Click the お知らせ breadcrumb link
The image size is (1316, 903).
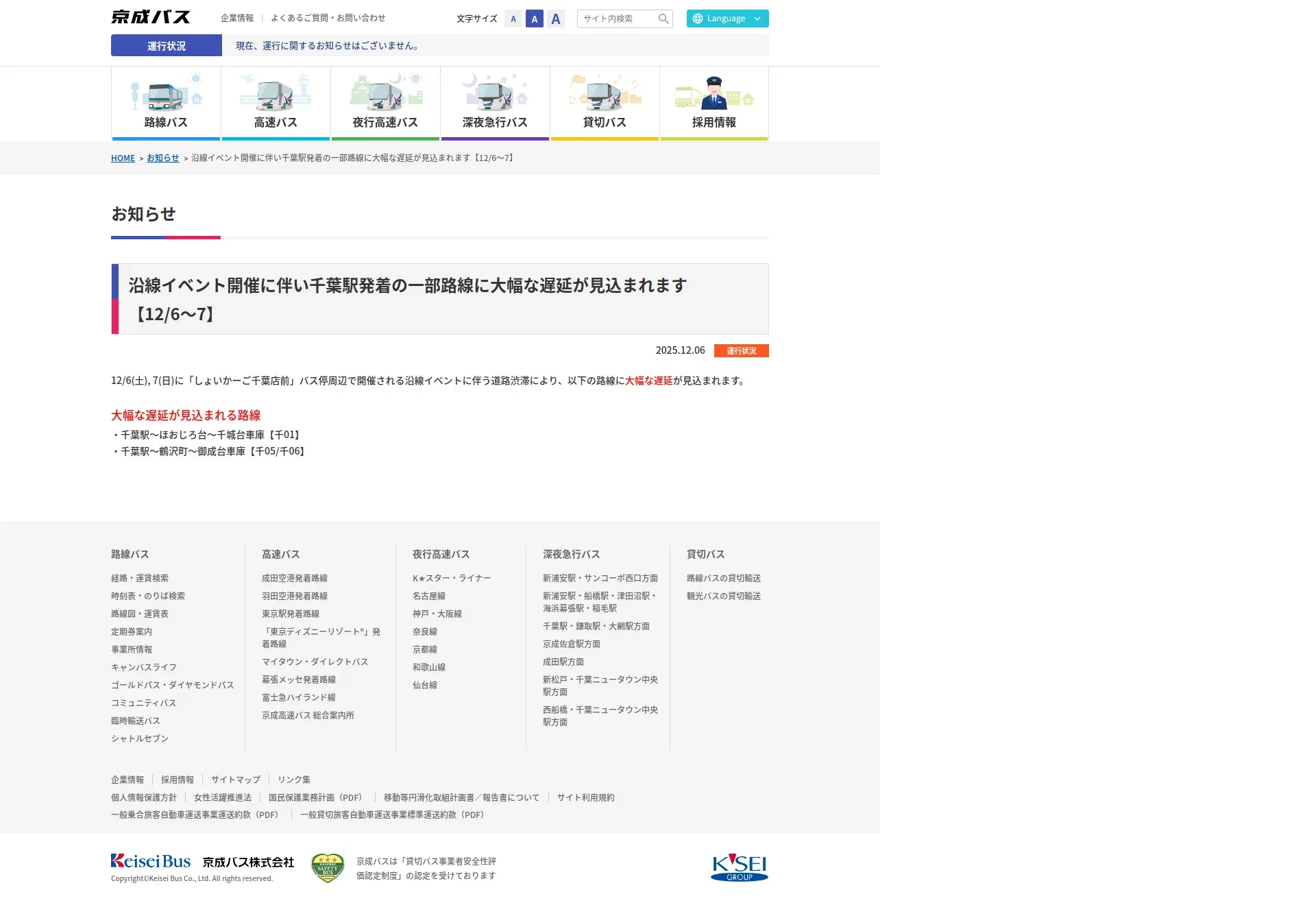pos(162,158)
